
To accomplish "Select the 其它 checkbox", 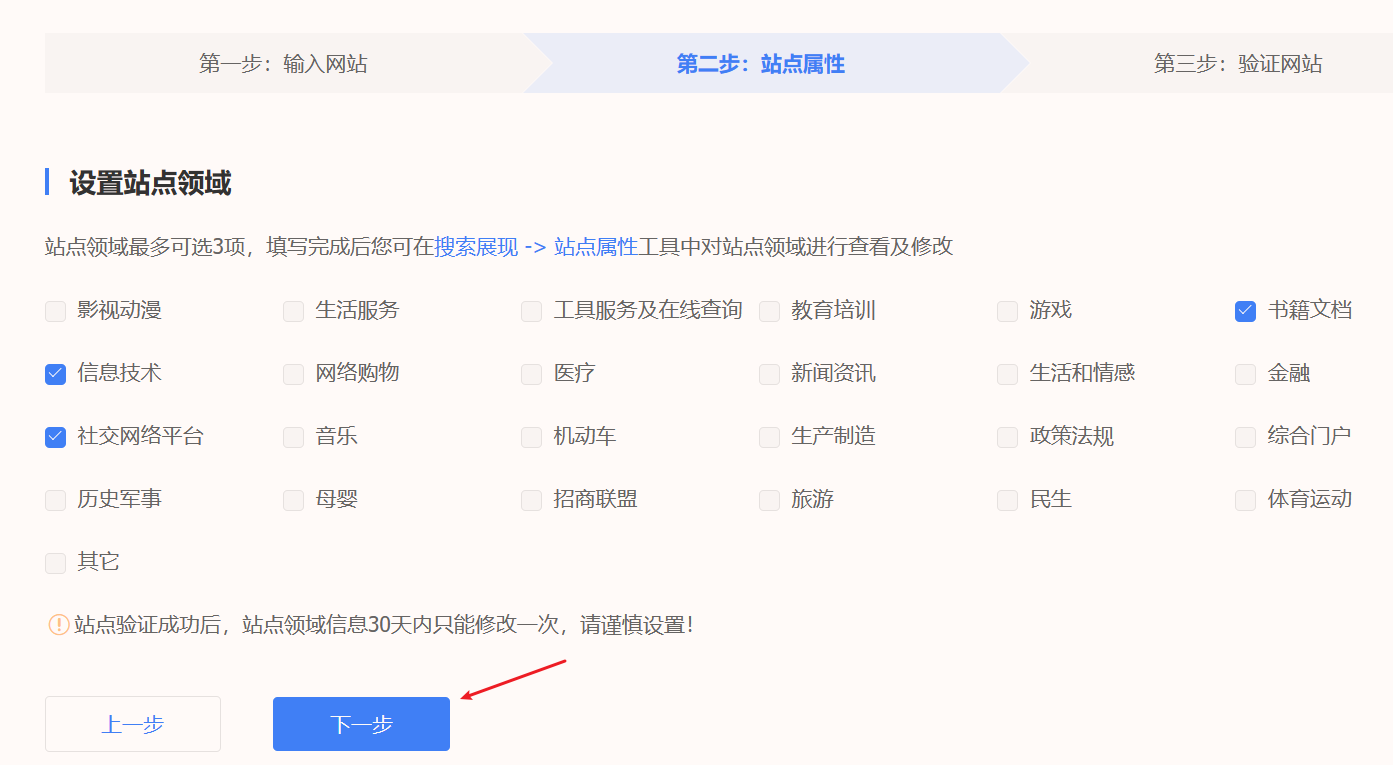I will [55, 563].
